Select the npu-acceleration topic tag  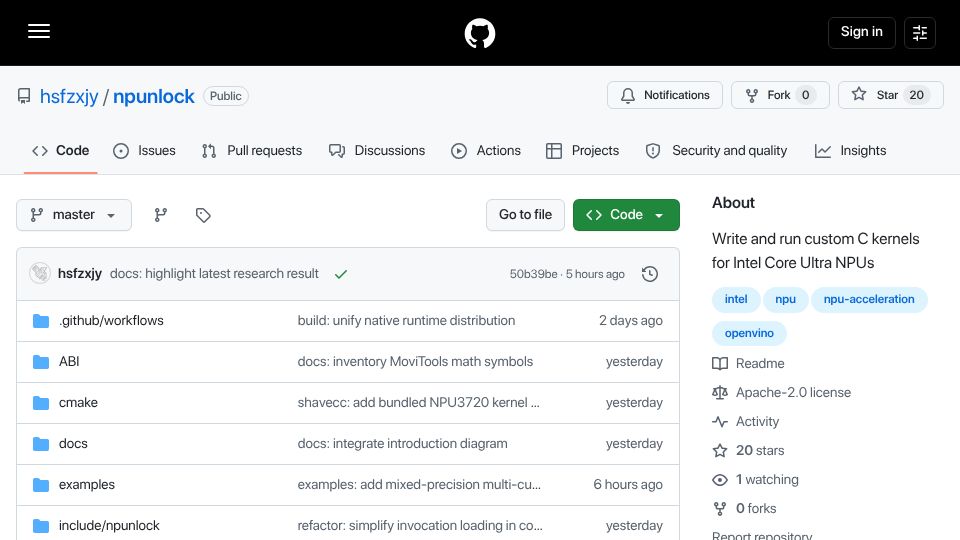point(869,299)
